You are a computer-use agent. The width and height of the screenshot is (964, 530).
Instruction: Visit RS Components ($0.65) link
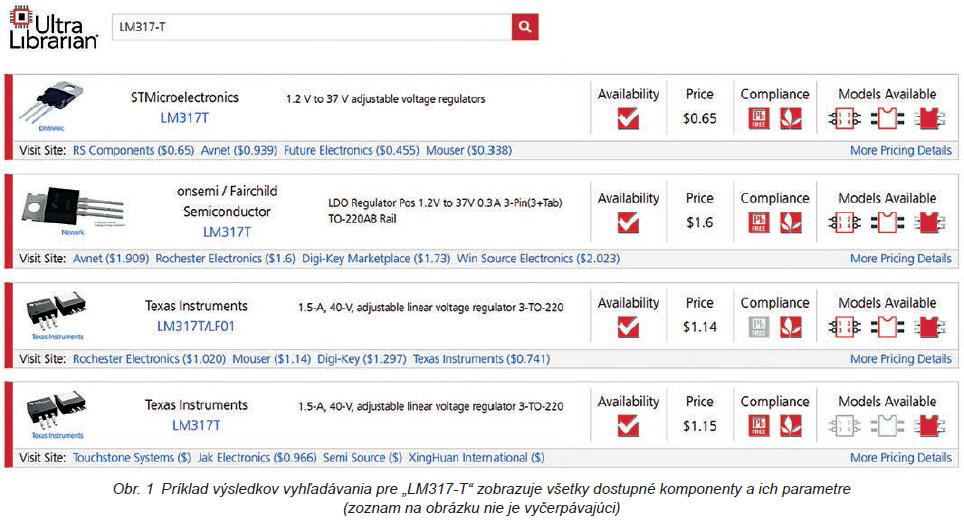click(133, 150)
